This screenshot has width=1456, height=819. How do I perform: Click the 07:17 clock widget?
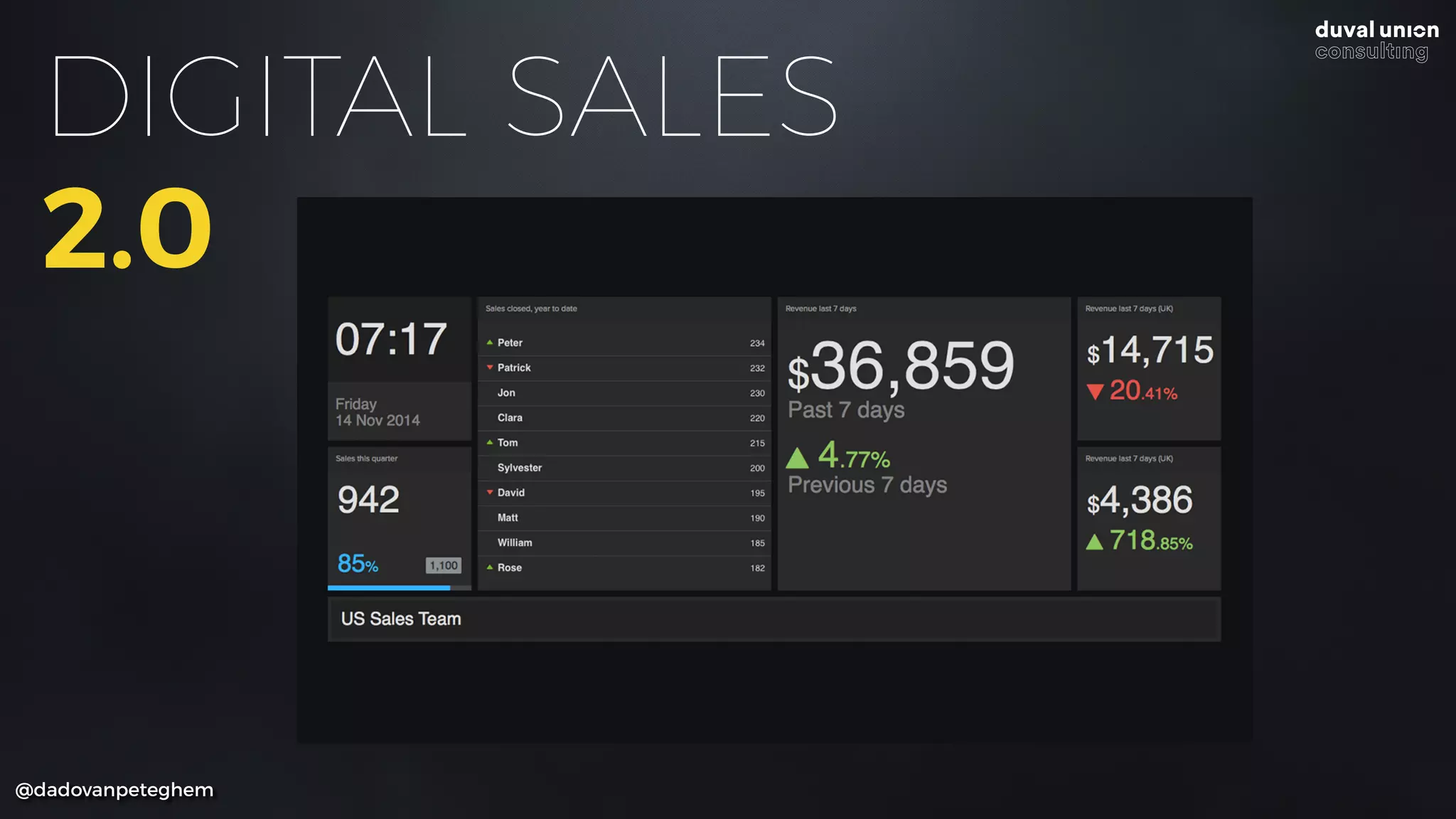[x=392, y=339]
